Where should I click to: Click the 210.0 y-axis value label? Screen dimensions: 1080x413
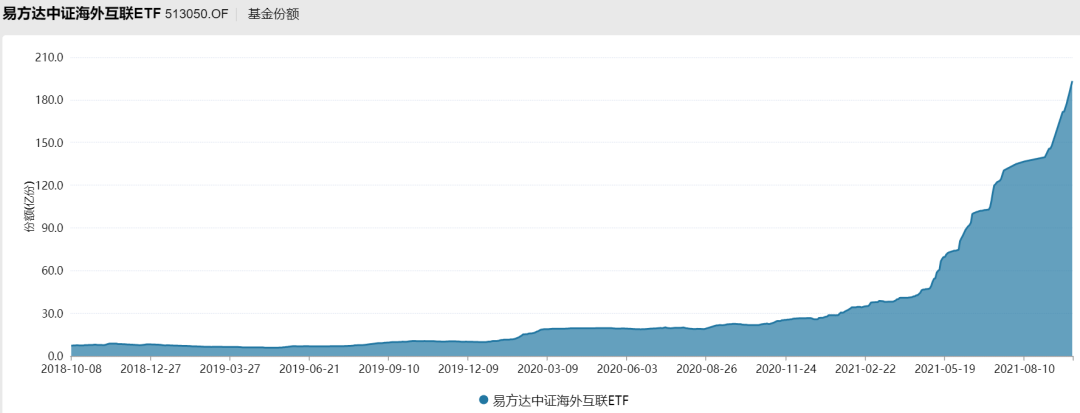49,57
